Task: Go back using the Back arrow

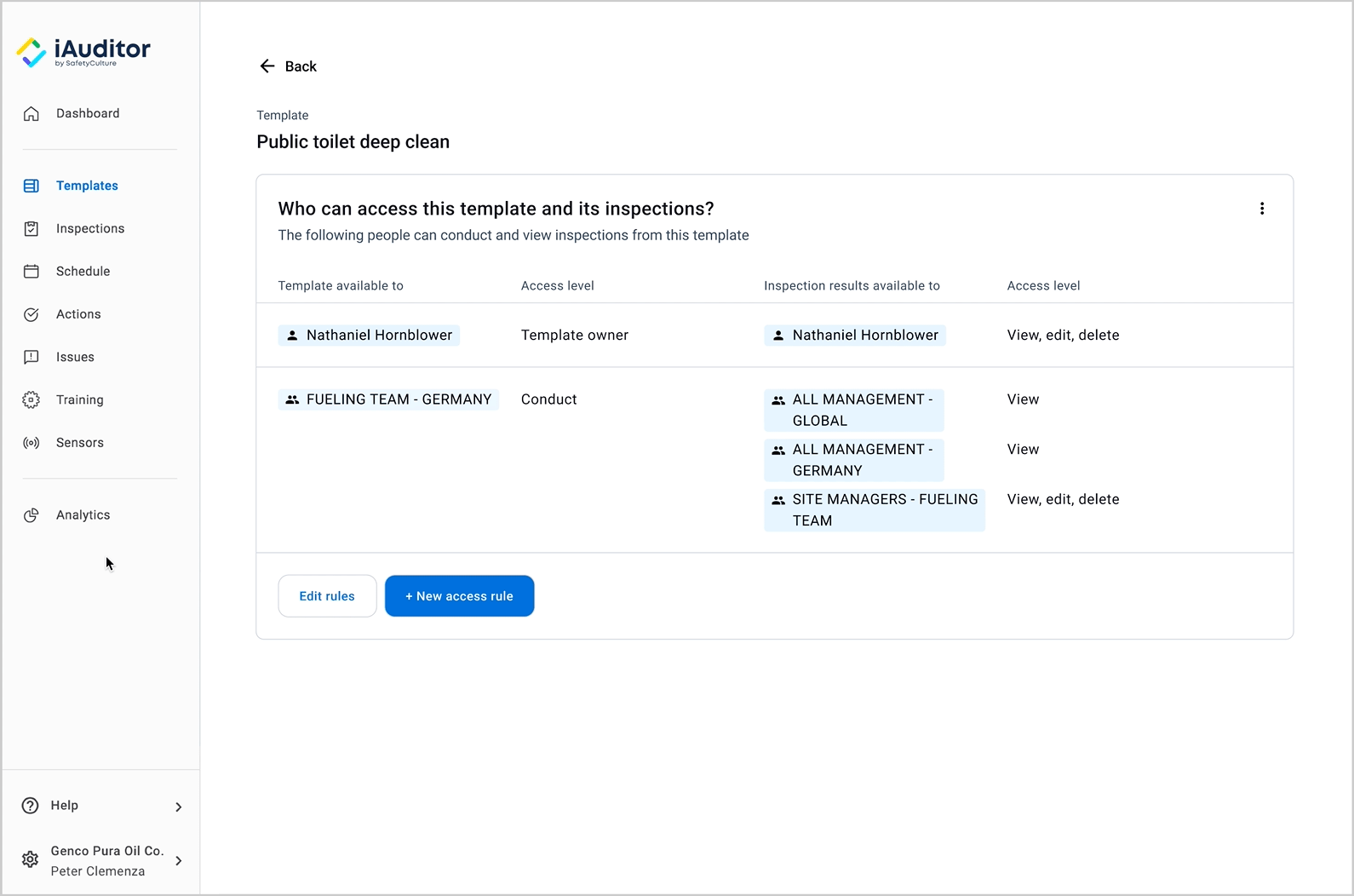Action: [288, 66]
